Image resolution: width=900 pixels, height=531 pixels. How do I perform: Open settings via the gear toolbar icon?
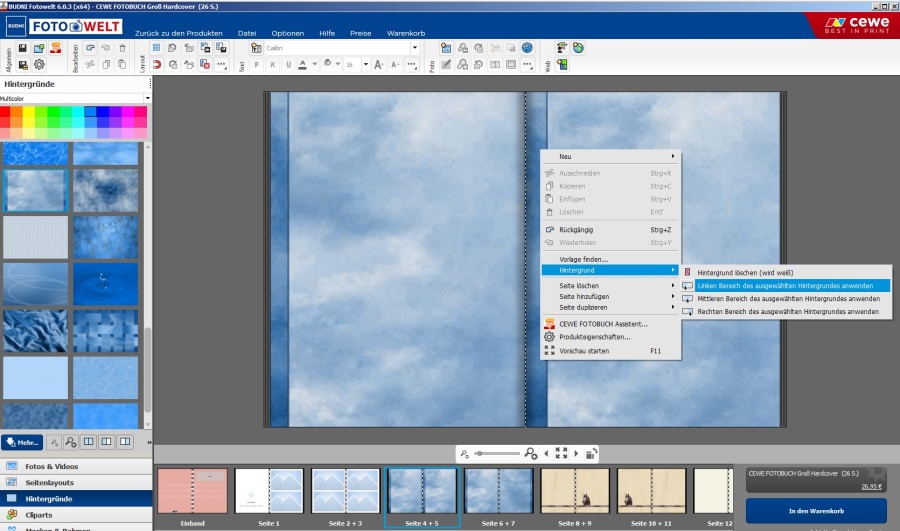coord(40,65)
